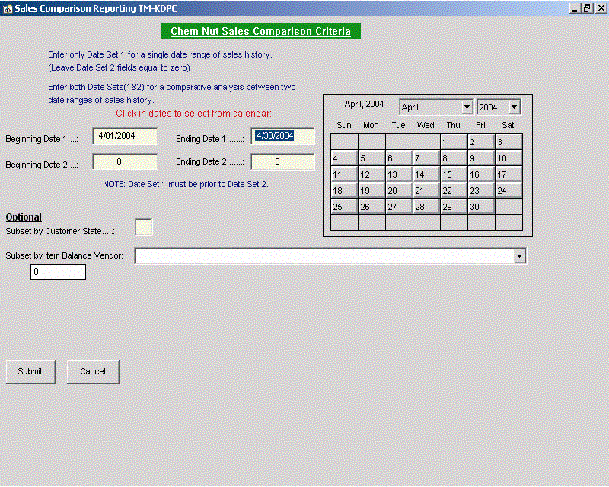Select calendar day 27
The image size is (609, 487).
pyautogui.click(x=399, y=207)
